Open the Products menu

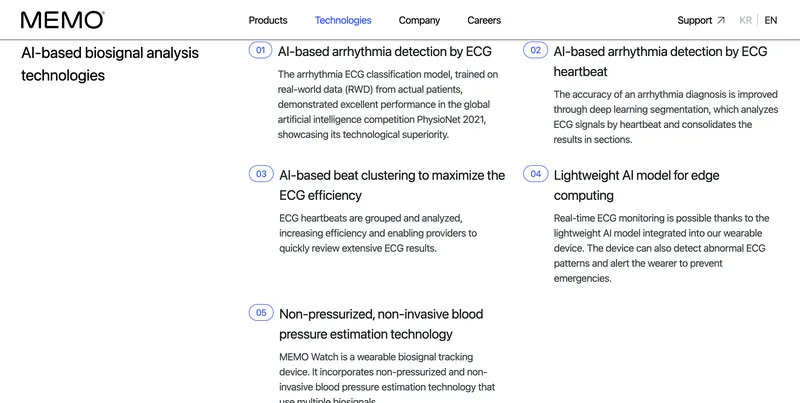[x=268, y=20]
